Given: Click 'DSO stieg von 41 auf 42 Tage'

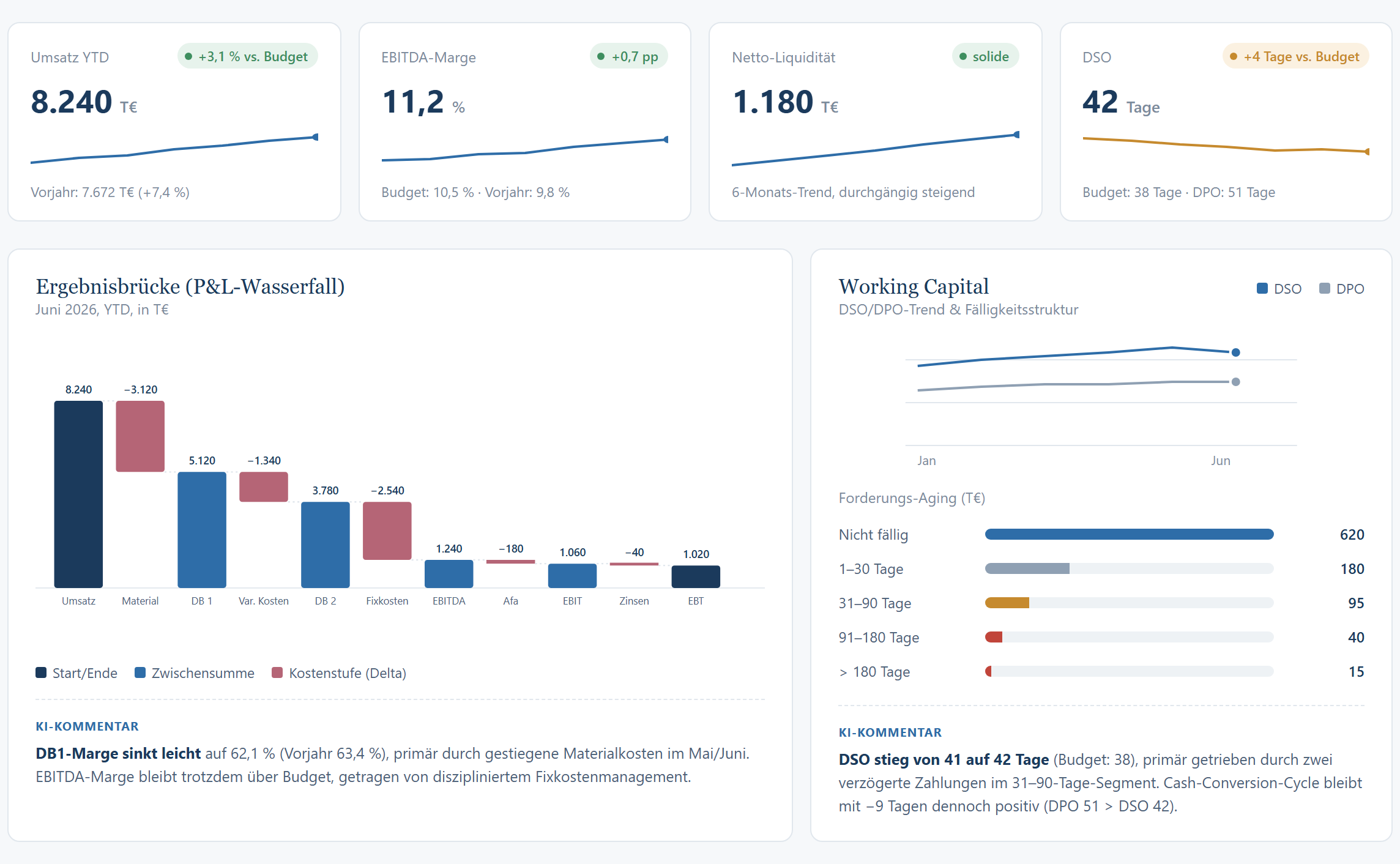Looking at the screenshot, I should (x=944, y=759).
